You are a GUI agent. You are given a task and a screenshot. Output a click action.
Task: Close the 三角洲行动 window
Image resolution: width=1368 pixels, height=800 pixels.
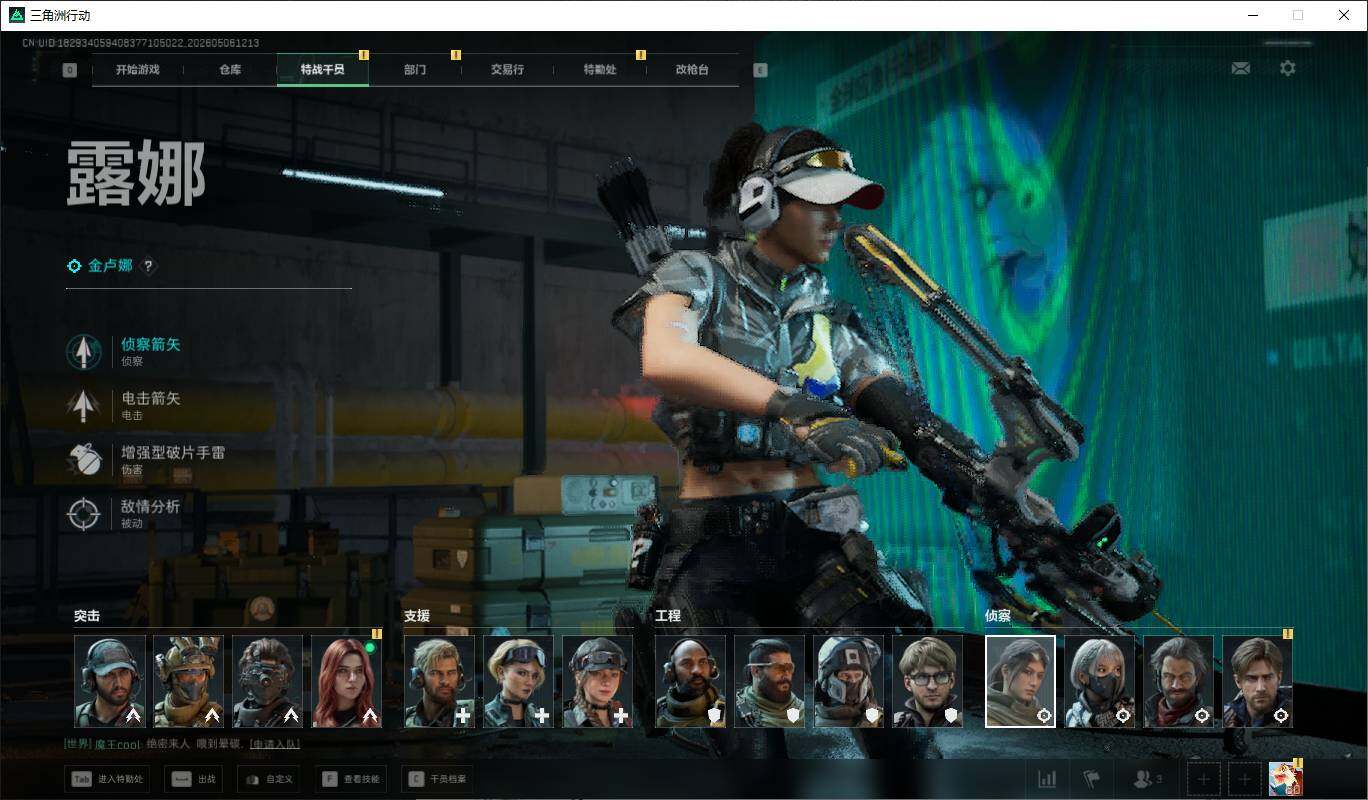point(1344,15)
